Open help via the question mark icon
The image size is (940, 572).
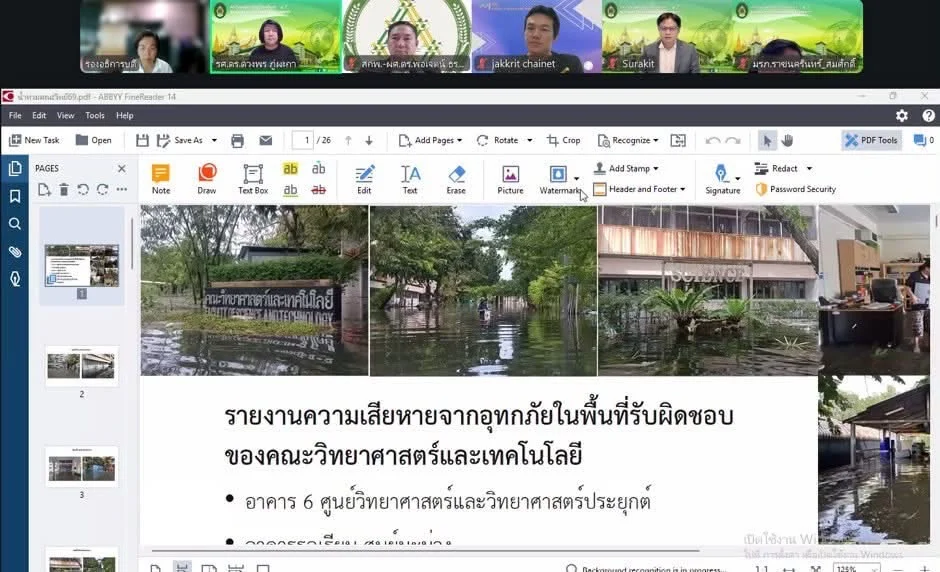[x=929, y=116]
